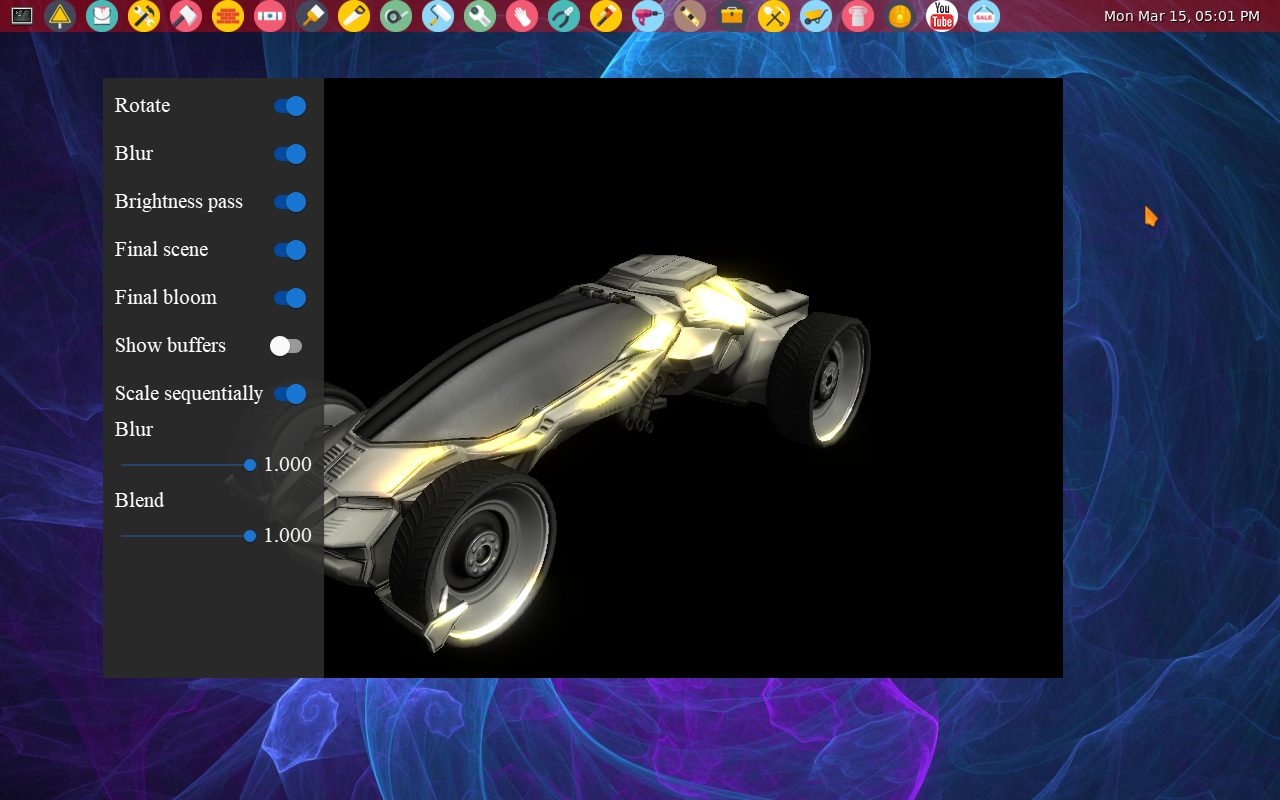
Task: Click the warning road sign icon
Action: click(60, 16)
